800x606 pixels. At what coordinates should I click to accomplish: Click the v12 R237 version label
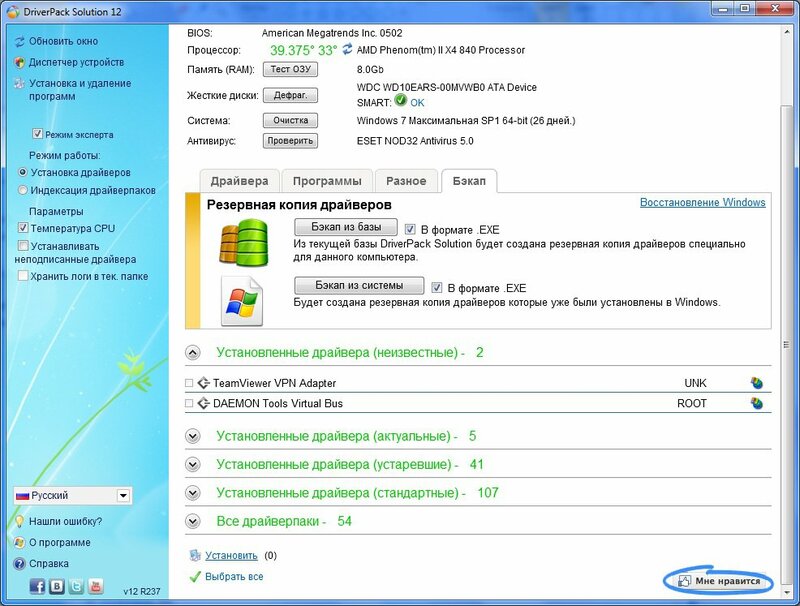tap(142, 591)
